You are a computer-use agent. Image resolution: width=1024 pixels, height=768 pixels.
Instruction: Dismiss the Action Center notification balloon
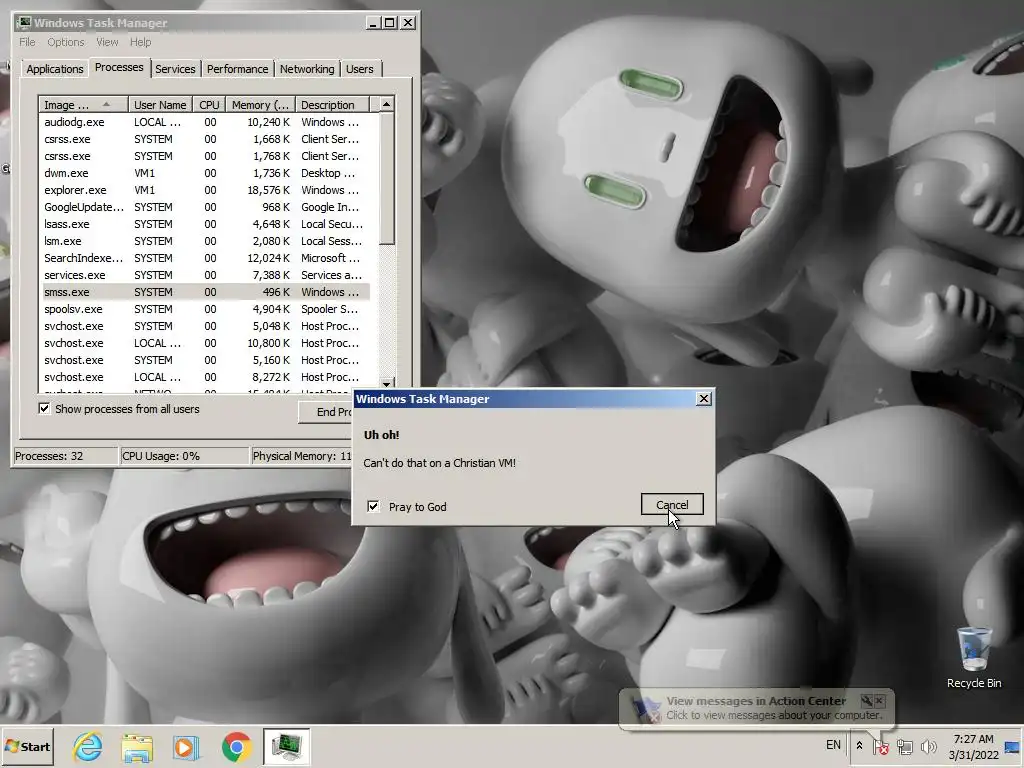(x=880, y=701)
